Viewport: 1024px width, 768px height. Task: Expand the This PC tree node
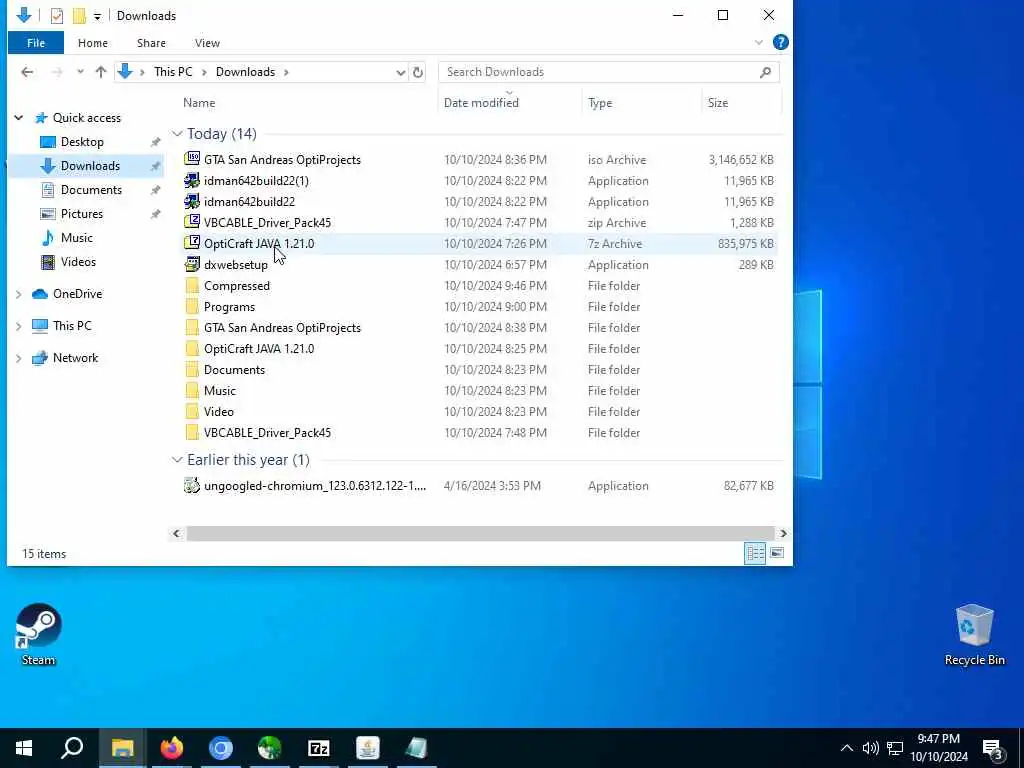(x=19, y=326)
